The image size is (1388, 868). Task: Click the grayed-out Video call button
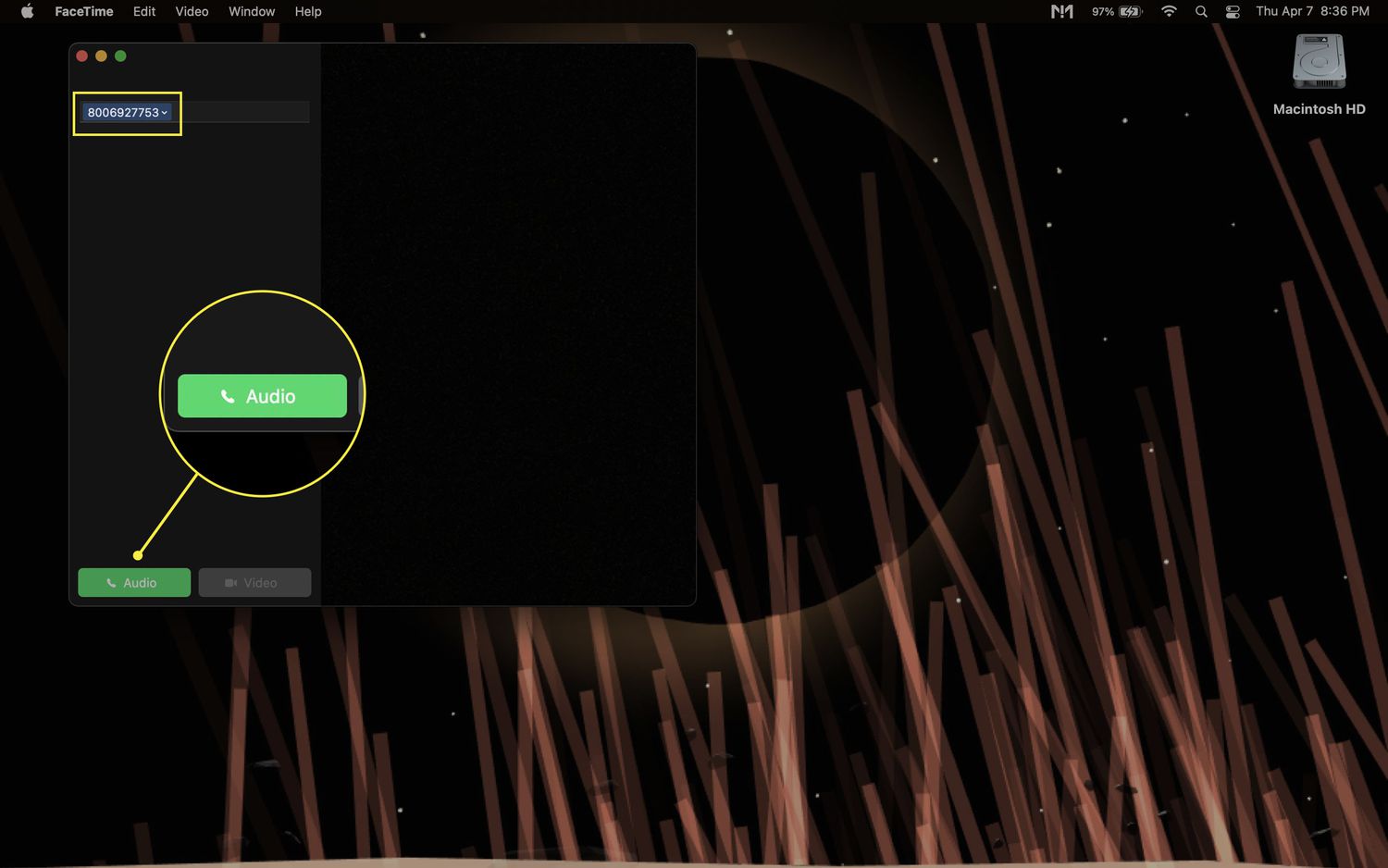254,583
